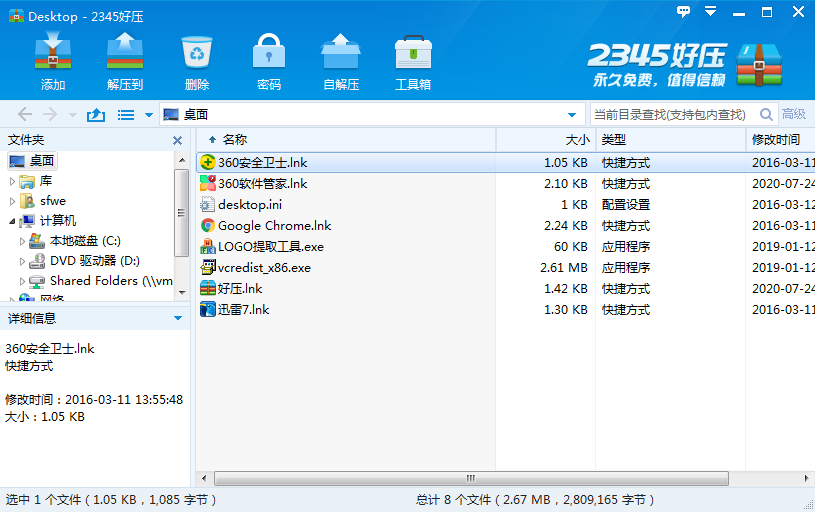Collapse the 计算机 tree node
This screenshot has height=512, width=815.
point(12,221)
